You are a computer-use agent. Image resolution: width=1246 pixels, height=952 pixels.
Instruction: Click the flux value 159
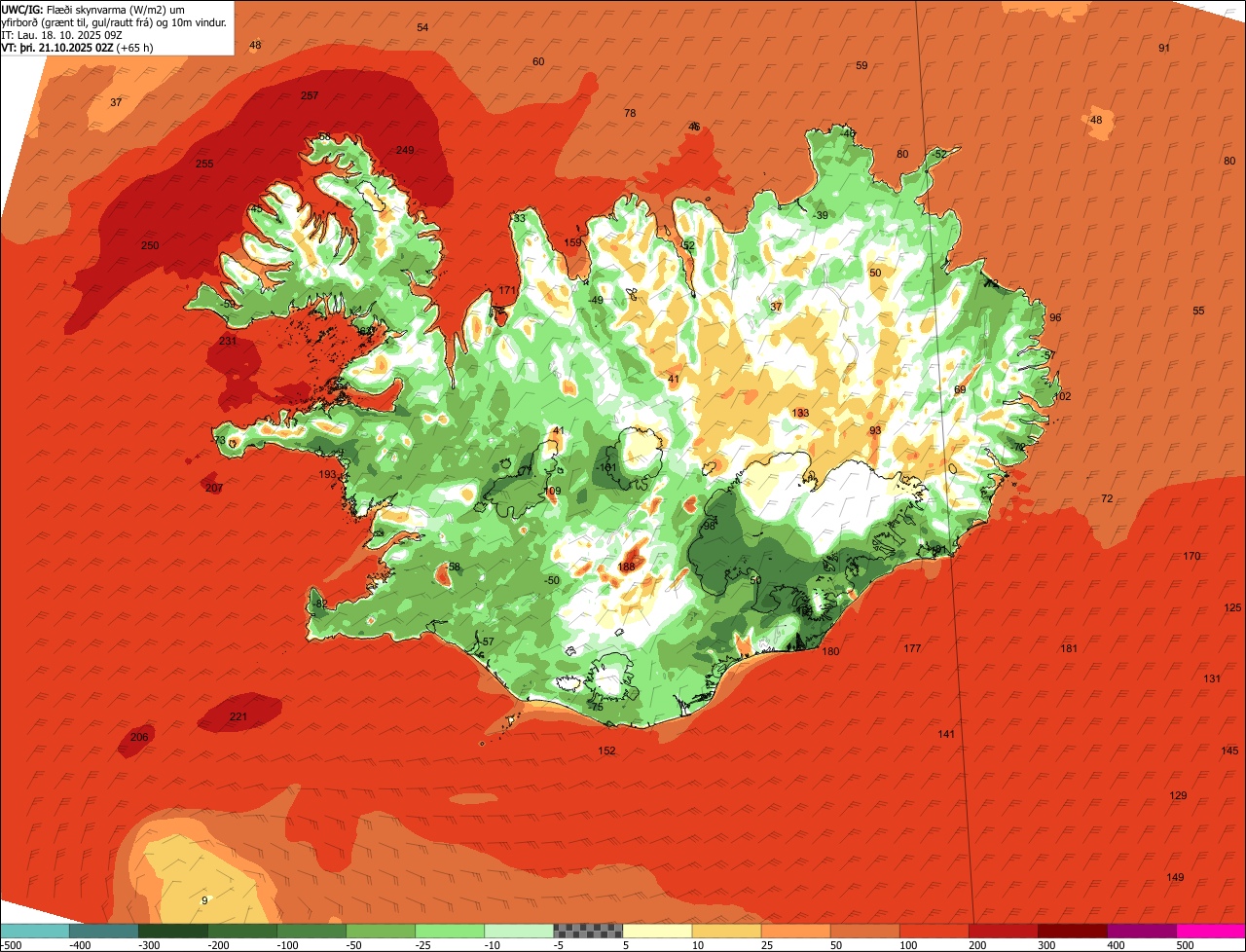click(573, 242)
